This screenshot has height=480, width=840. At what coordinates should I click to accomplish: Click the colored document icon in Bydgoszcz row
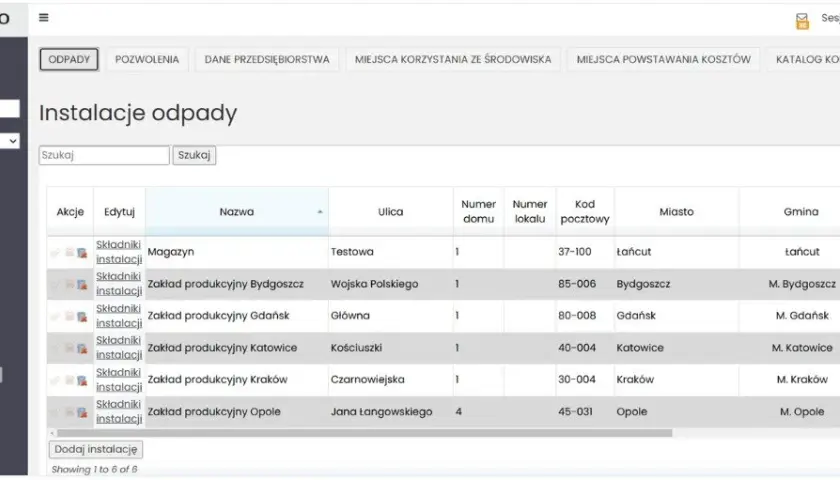pos(82,284)
